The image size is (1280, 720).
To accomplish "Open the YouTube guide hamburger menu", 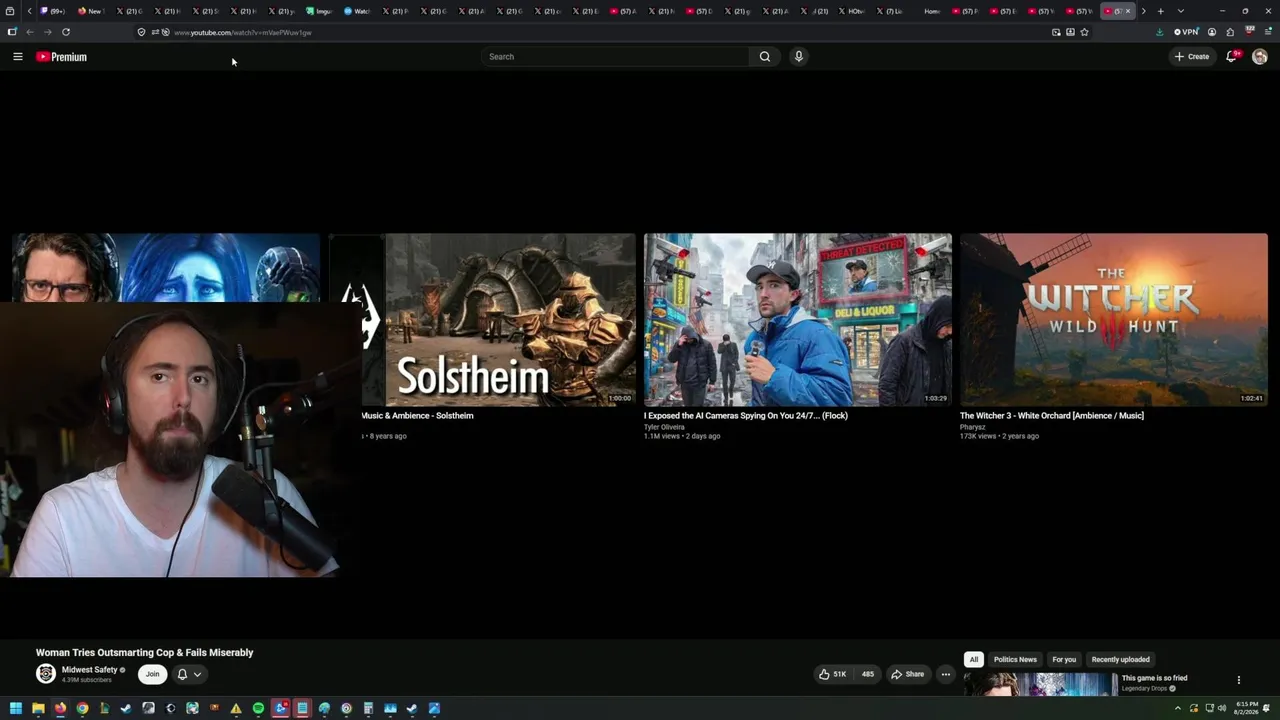I will tap(18, 57).
